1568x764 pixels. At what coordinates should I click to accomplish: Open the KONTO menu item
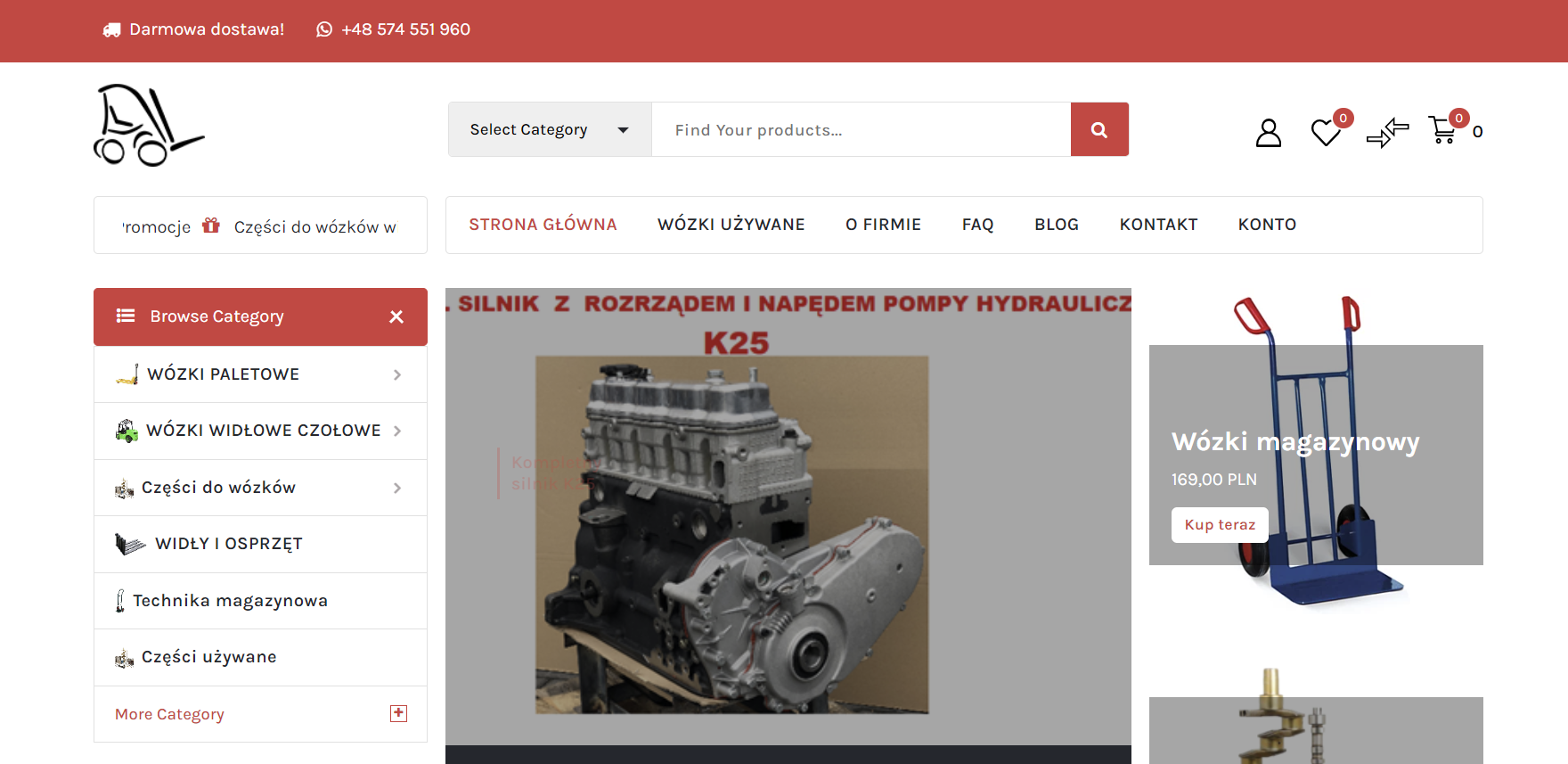pyautogui.click(x=1267, y=225)
